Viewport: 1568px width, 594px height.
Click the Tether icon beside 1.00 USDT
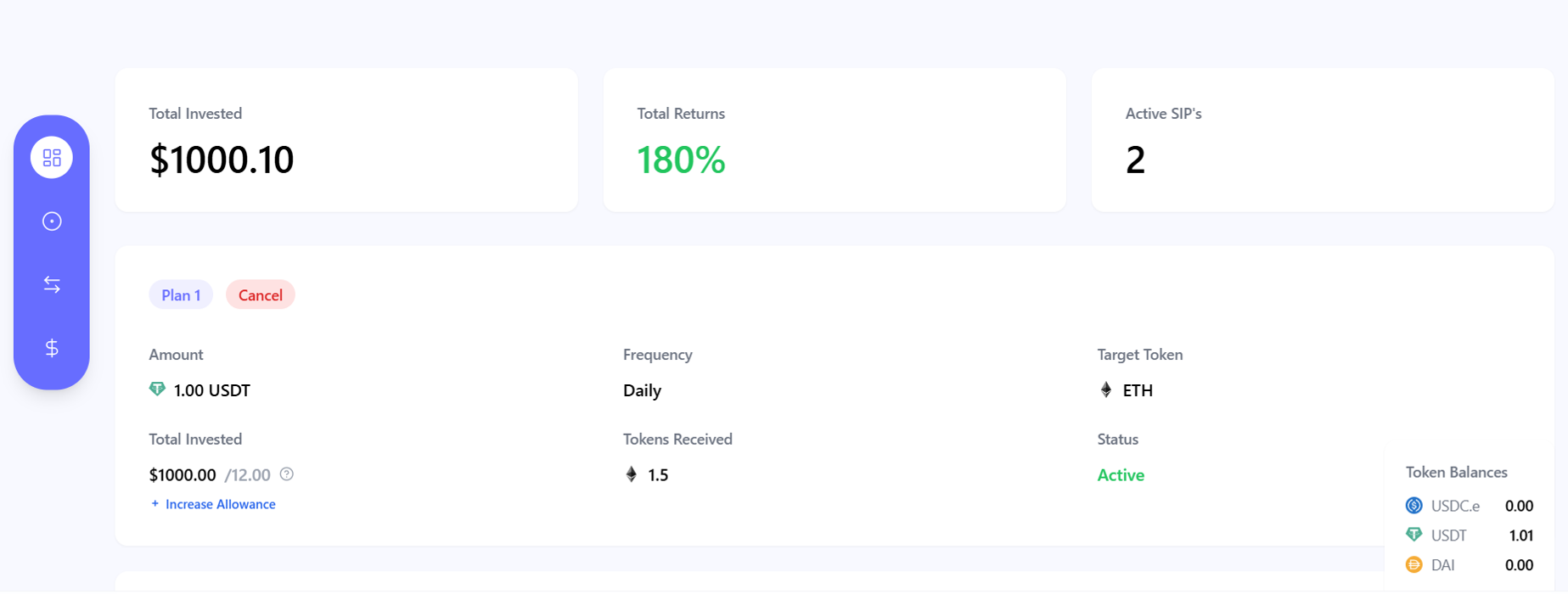(156, 389)
